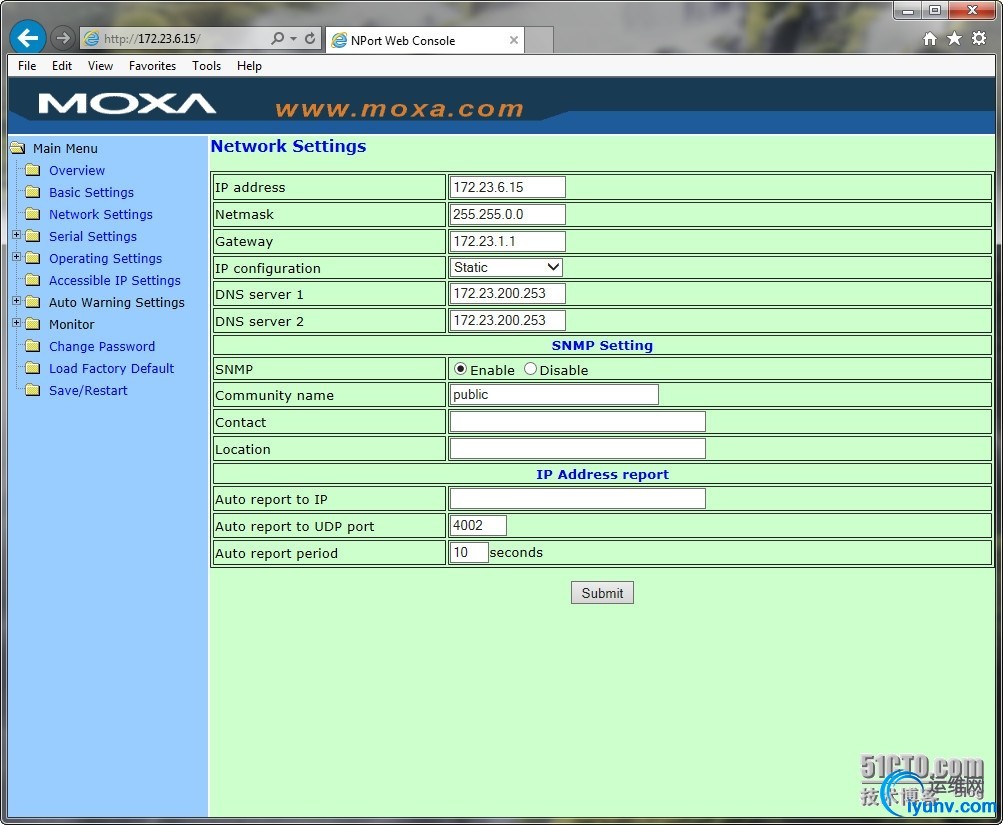Open Load Factory Default link
Viewport: 1003px width, 825px height.
[x=111, y=368]
